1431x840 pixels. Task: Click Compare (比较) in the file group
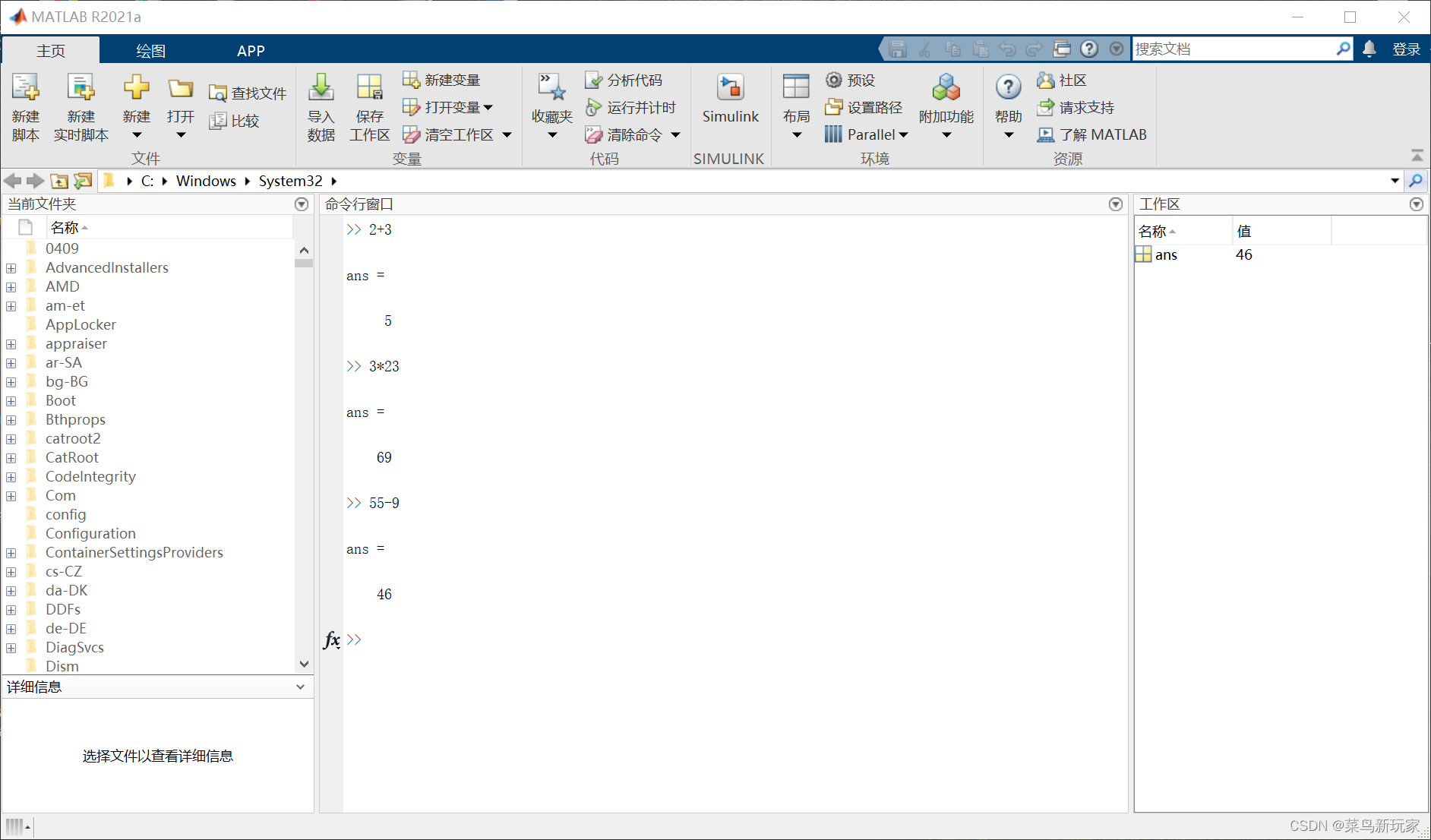pos(235,120)
